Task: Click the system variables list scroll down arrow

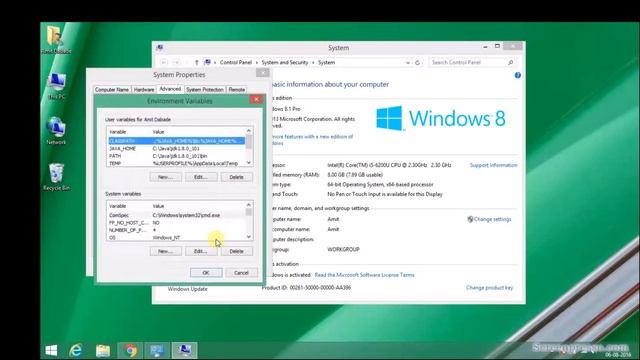Action: pos(249,237)
